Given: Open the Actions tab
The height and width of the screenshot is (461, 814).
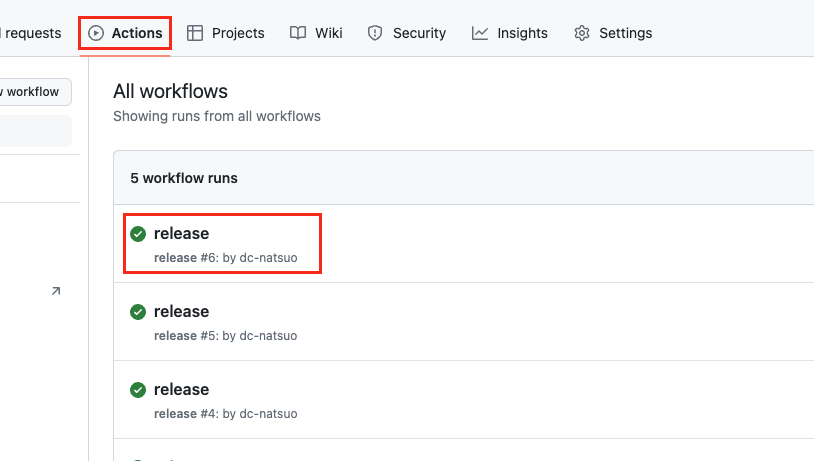Looking at the screenshot, I should (x=125, y=33).
